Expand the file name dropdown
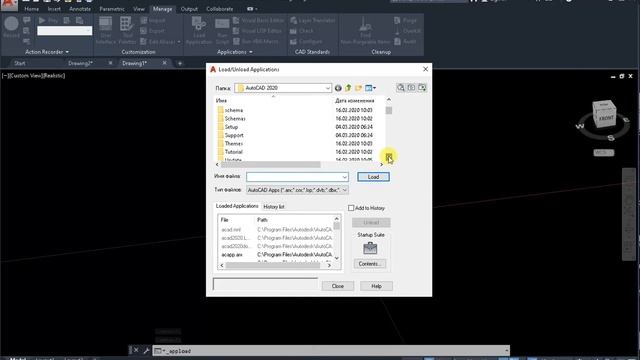 point(344,177)
